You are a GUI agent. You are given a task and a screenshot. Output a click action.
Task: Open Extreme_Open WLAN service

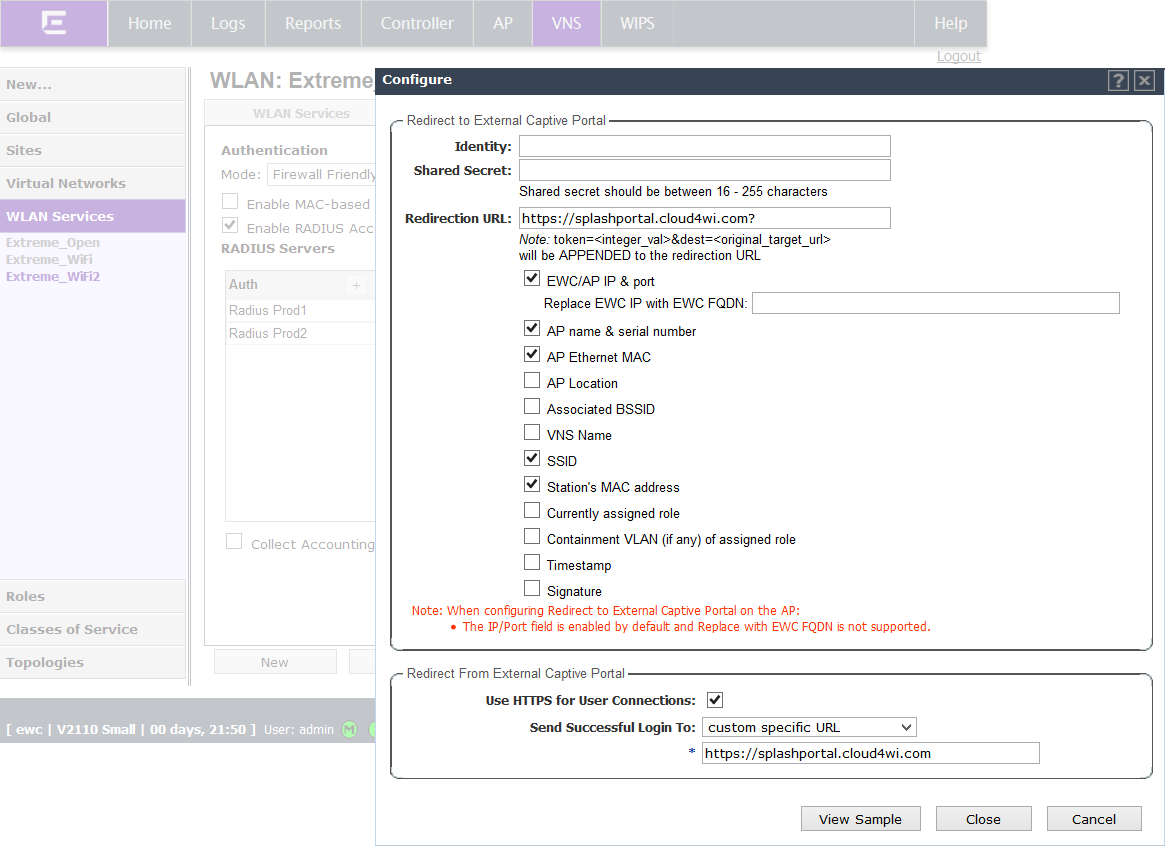coord(53,243)
